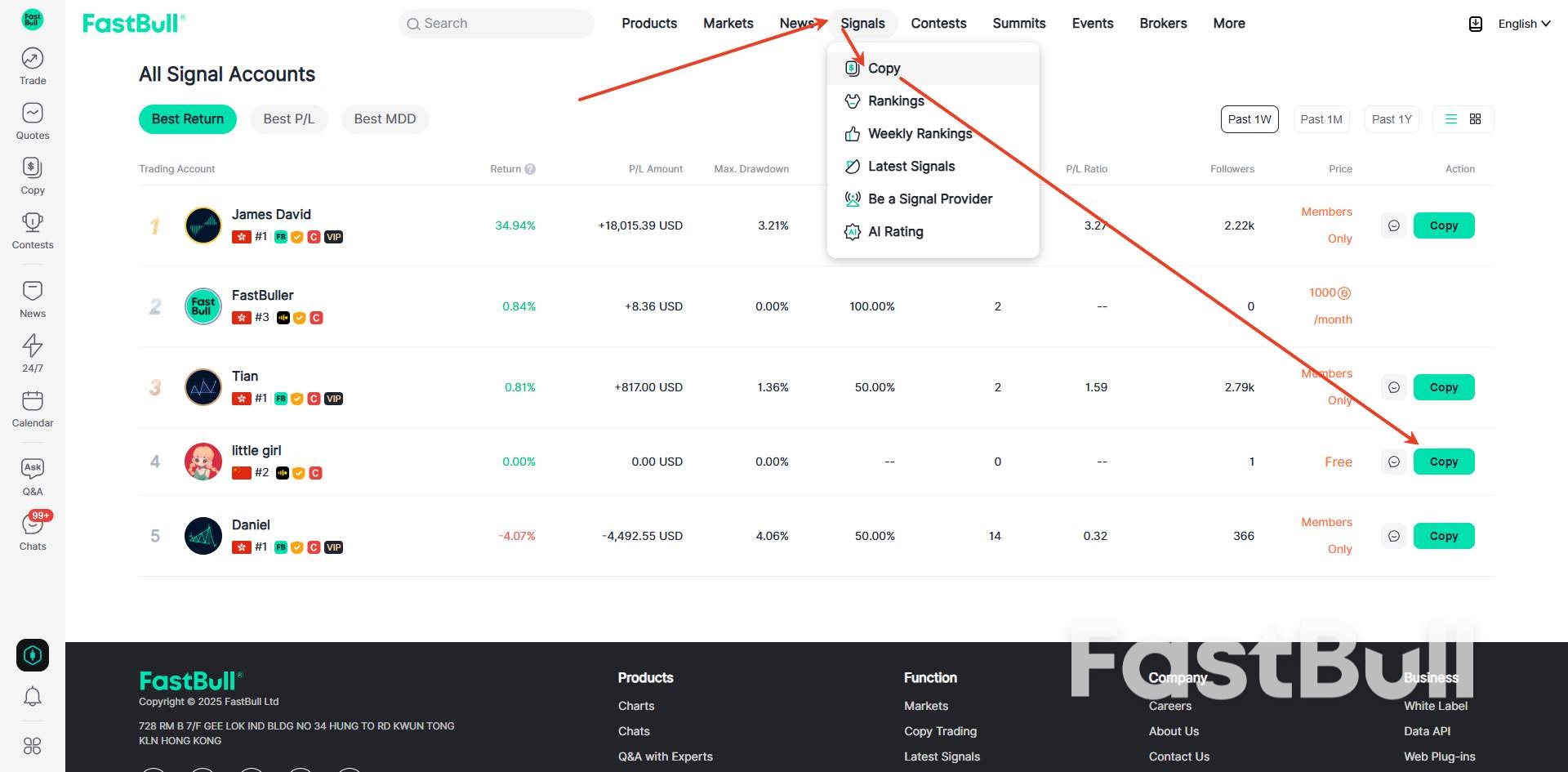Switch to grid view layout
The image size is (1568, 772).
point(1475,118)
